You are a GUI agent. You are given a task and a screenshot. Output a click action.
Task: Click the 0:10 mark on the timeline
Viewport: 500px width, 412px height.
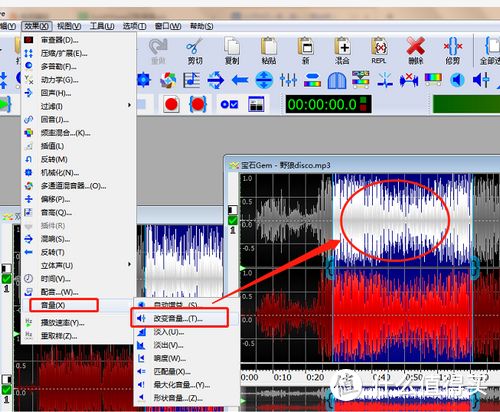tap(282, 377)
